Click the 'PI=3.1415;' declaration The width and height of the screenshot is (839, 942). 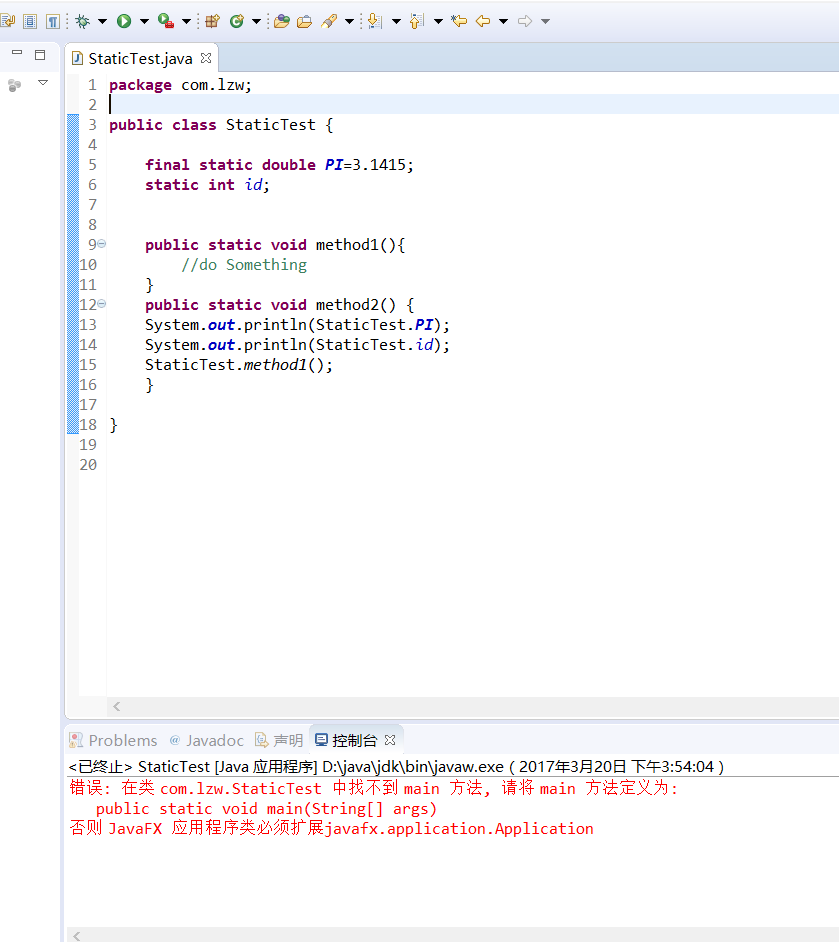(369, 165)
